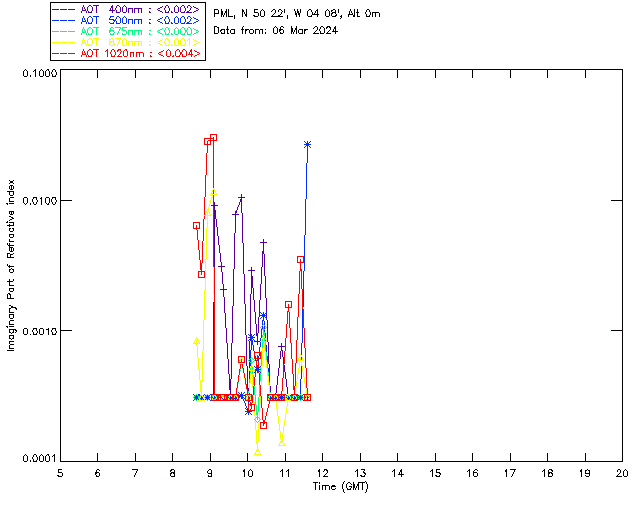
Task: Click the purple plus marker peak near 10 GMT
Action: (242, 198)
